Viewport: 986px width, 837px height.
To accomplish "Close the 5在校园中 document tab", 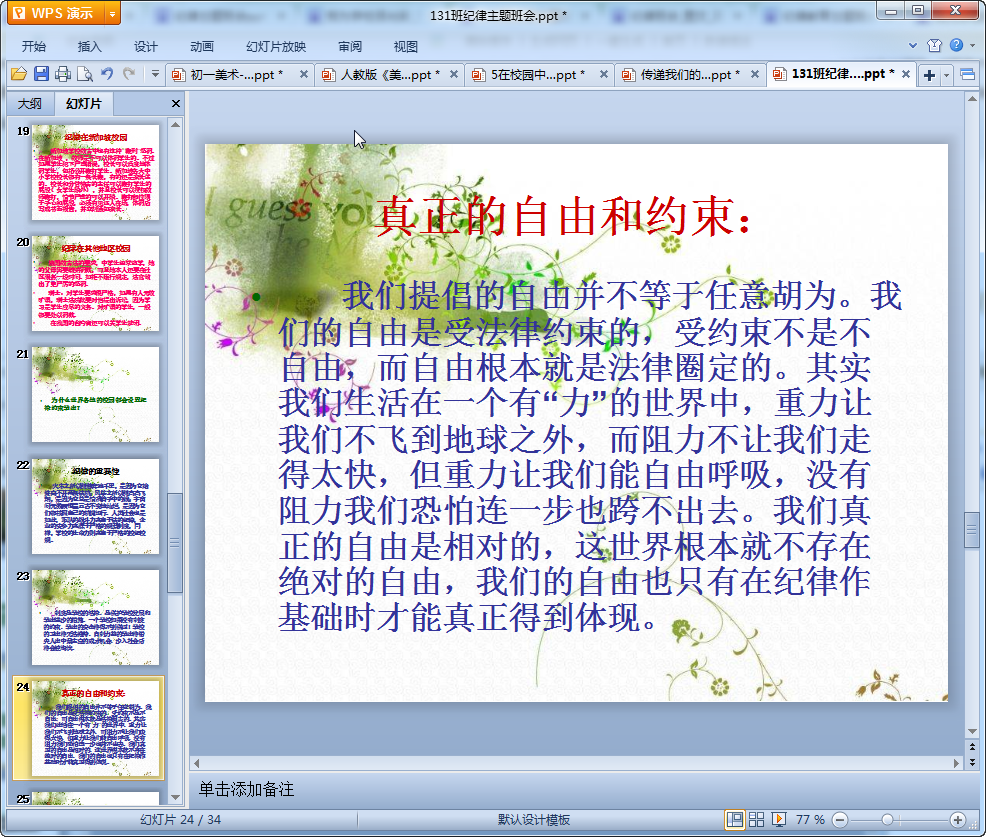I will pyautogui.click(x=604, y=74).
